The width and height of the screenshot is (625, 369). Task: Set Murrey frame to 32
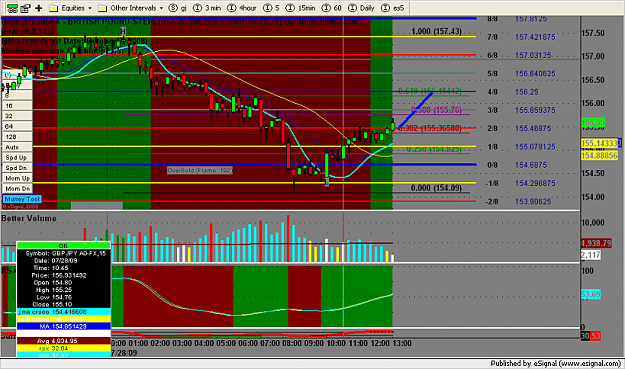tap(17, 116)
